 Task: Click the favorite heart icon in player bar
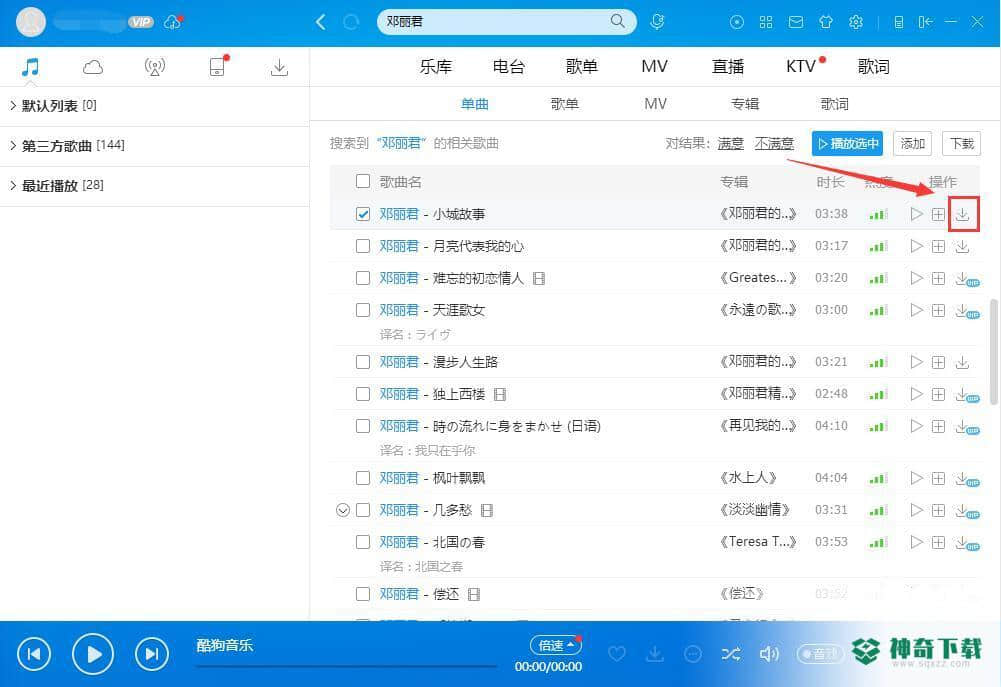click(617, 654)
